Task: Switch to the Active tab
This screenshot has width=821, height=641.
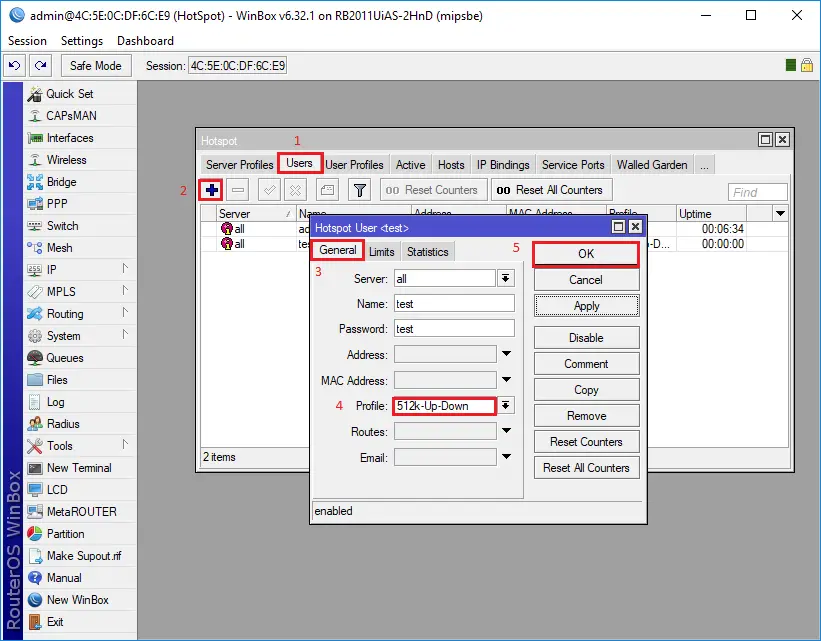Action: pyautogui.click(x=410, y=165)
